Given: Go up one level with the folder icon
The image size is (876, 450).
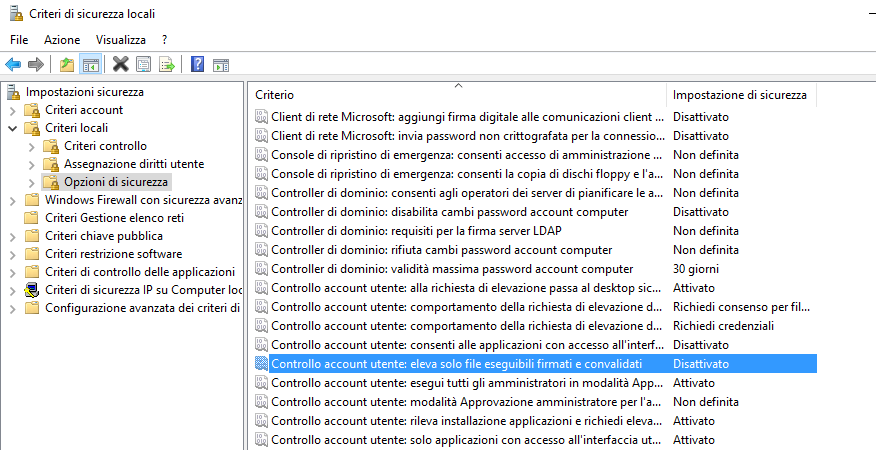Looking at the screenshot, I should pos(66,65).
